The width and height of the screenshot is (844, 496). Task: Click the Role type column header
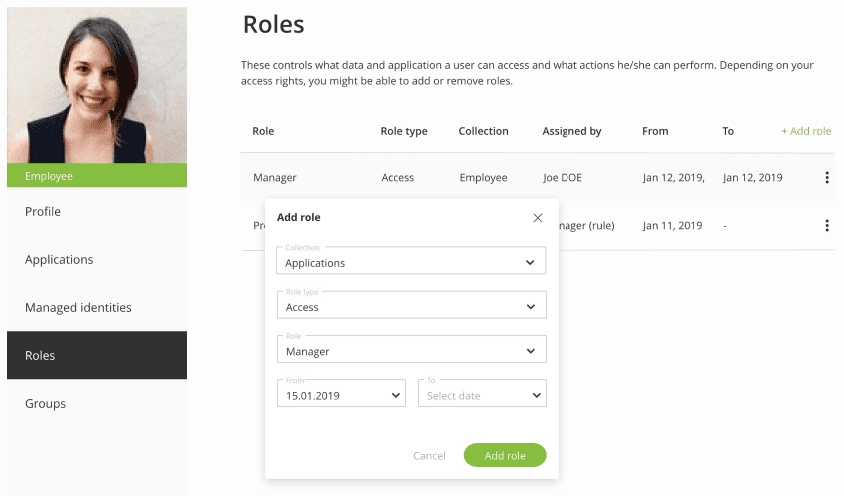pyautogui.click(x=404, y=131)
